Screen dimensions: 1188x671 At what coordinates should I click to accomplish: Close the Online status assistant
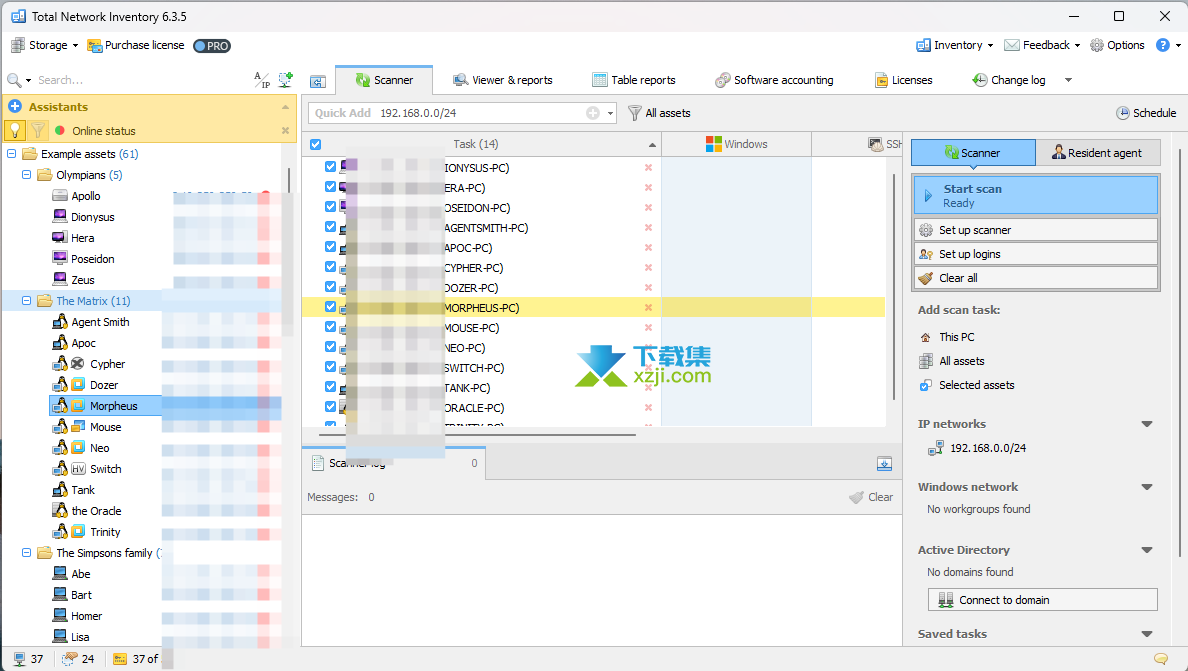point(286,131)
